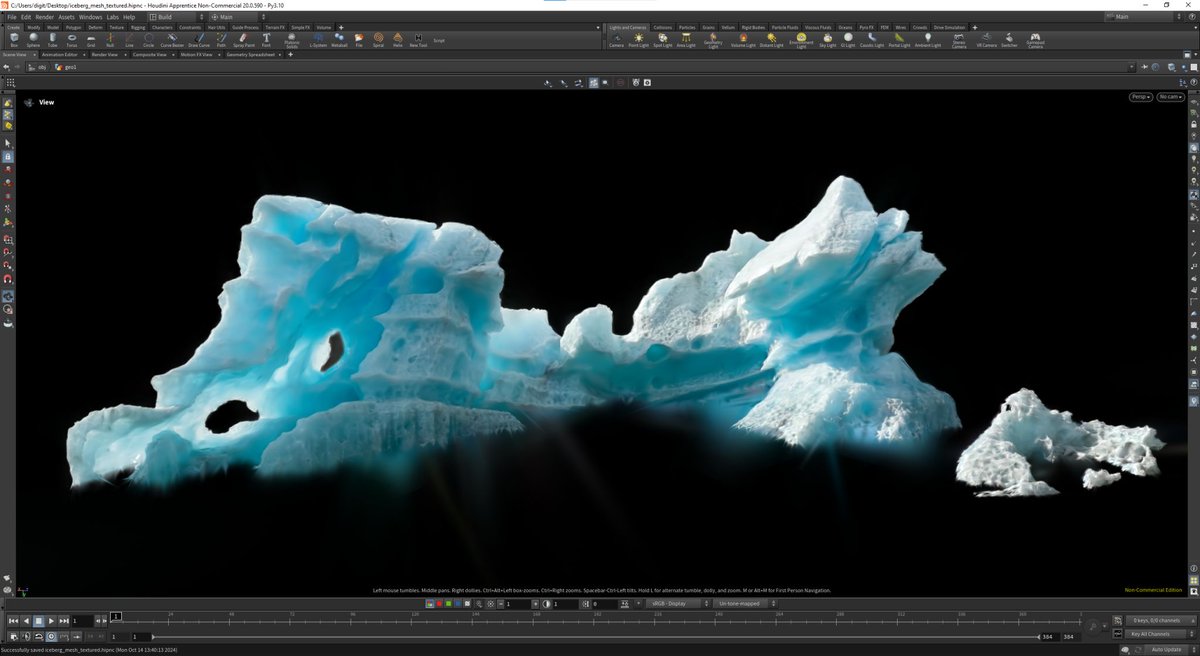The height and width of the screenshot is (656, 1200).
Task: Click the timeline playhead at frame 1
Action: click(116, 616)
